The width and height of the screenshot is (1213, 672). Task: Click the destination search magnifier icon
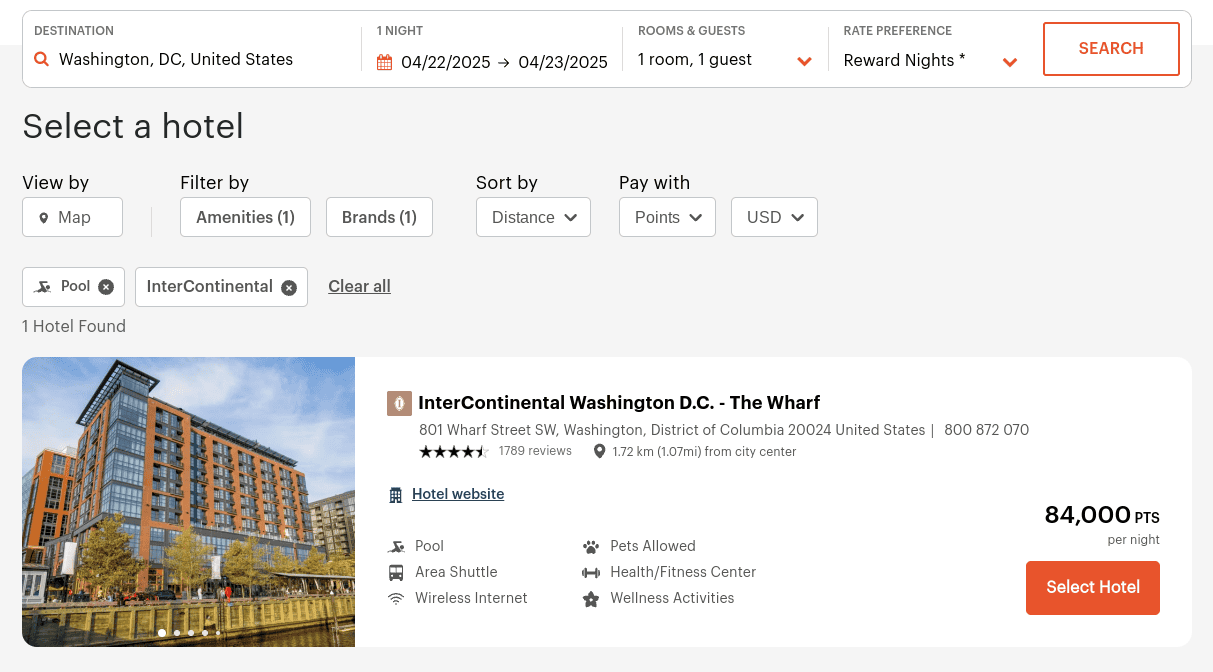click(42, 60)
